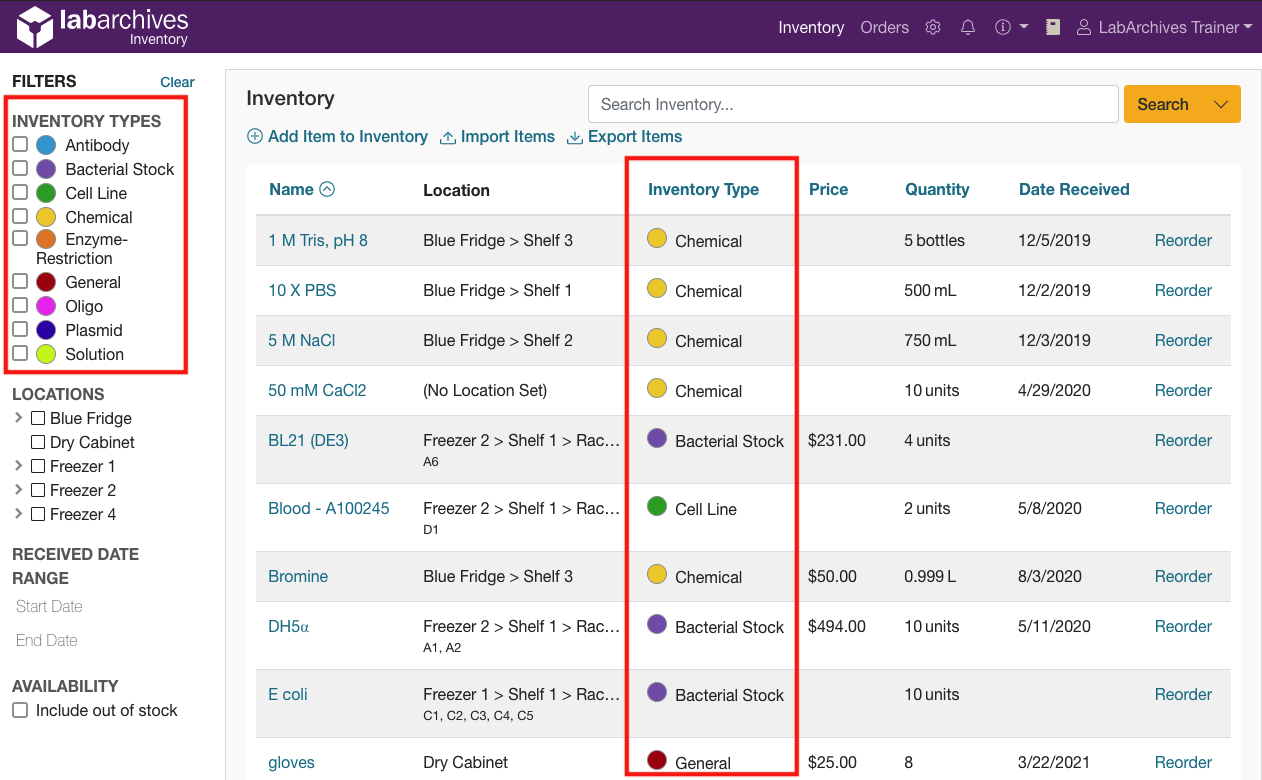
Task: Reorder the 10 X PBS item
Action: coord(1183,290)
